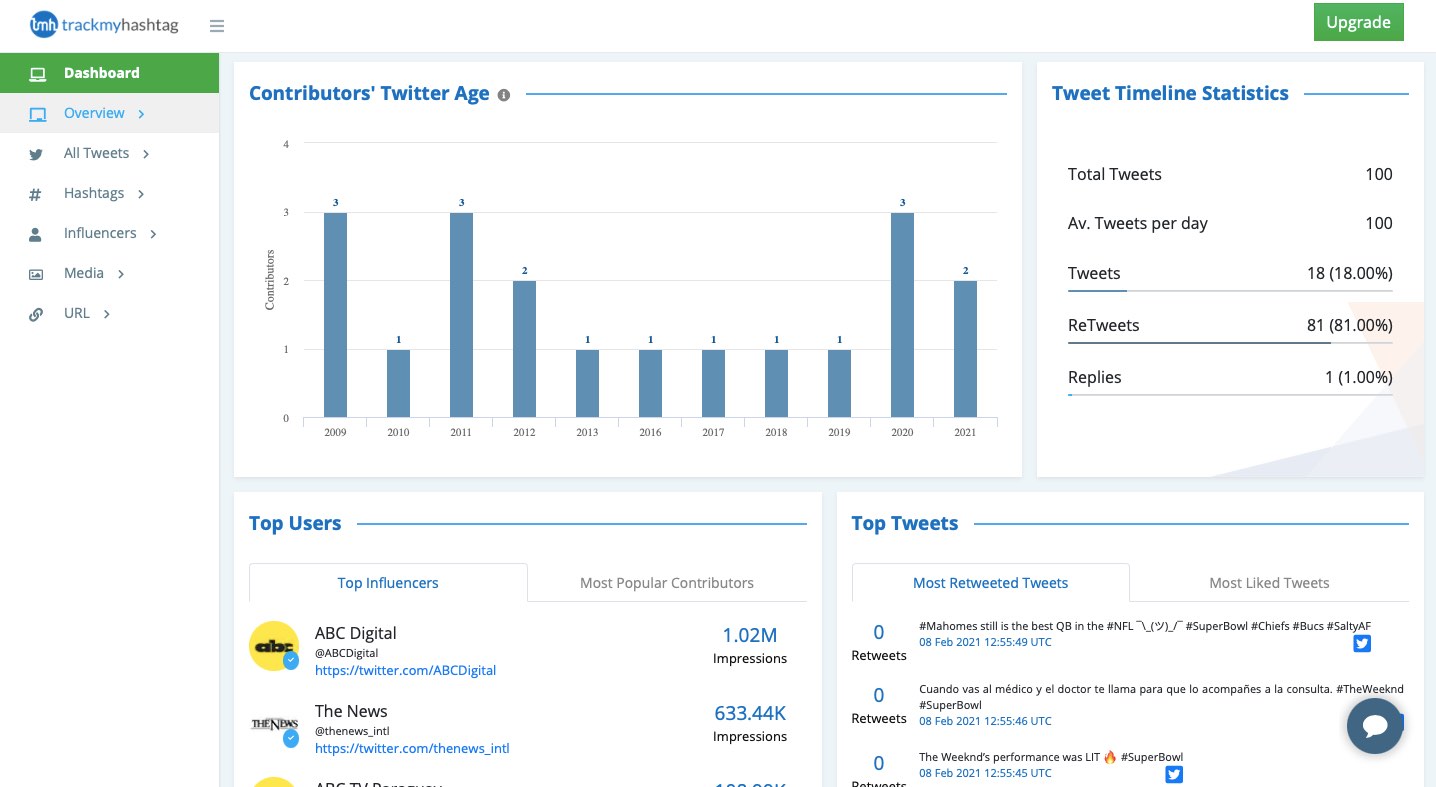This screenshot has width=1436, height=787.
Task: Click The News user name
Action: pyautogui.click(x=351, y=711)
